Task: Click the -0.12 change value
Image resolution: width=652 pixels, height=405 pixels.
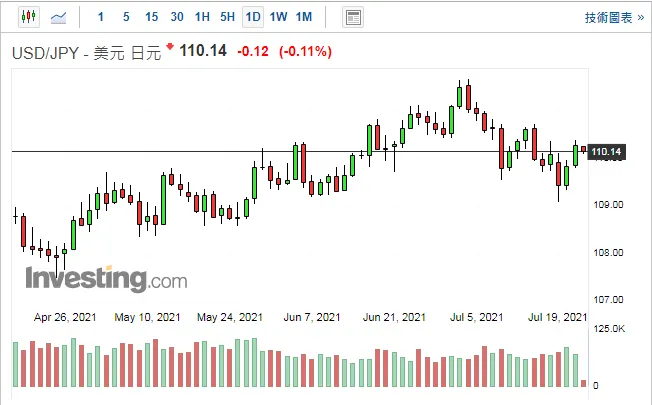Action: [x=253, y=52]
